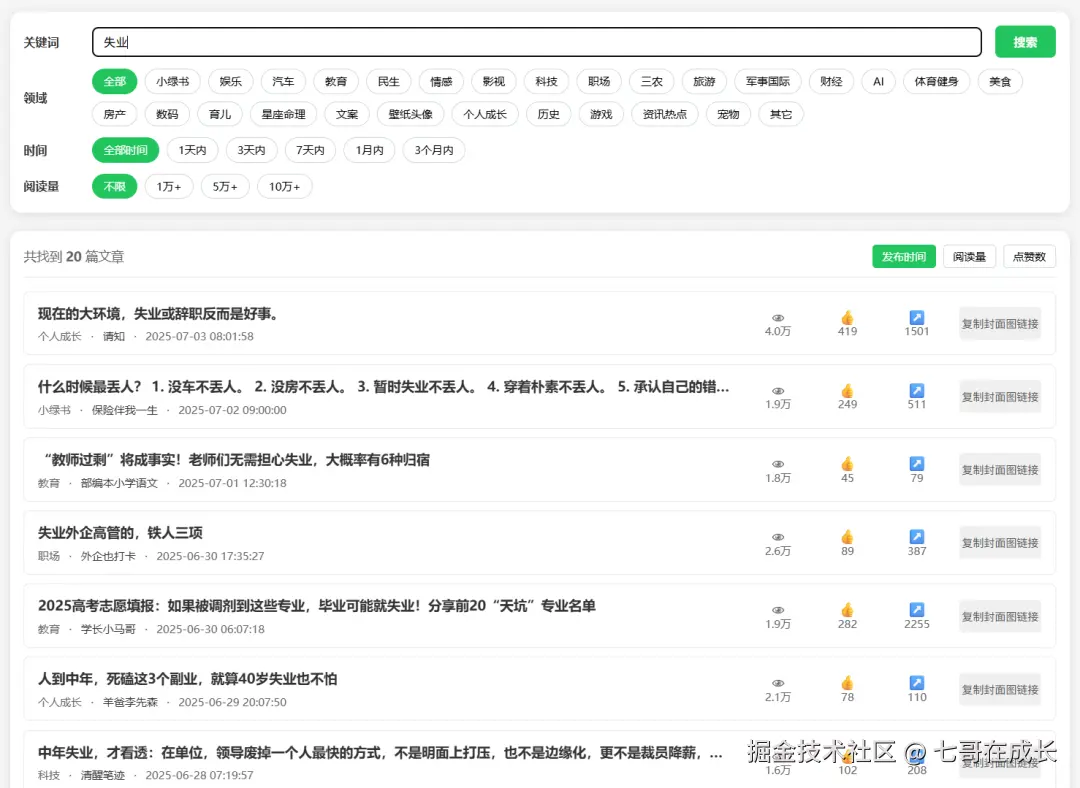Switch to the 科技 category tab
The image size is (1080, 788).
point(546,81)
